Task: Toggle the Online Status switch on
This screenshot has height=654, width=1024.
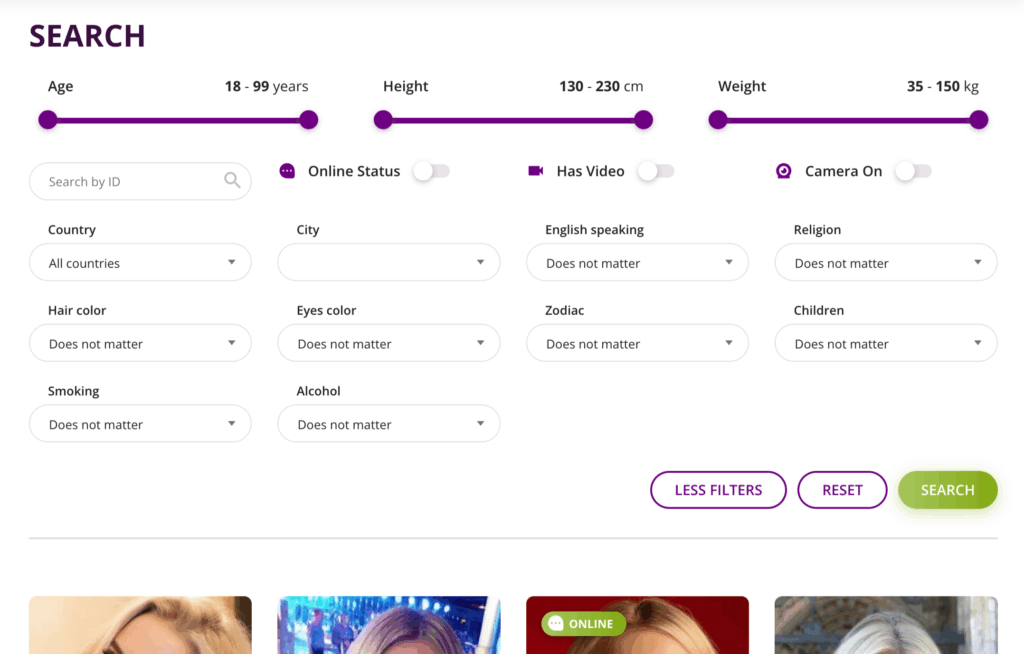Action: 431,171
